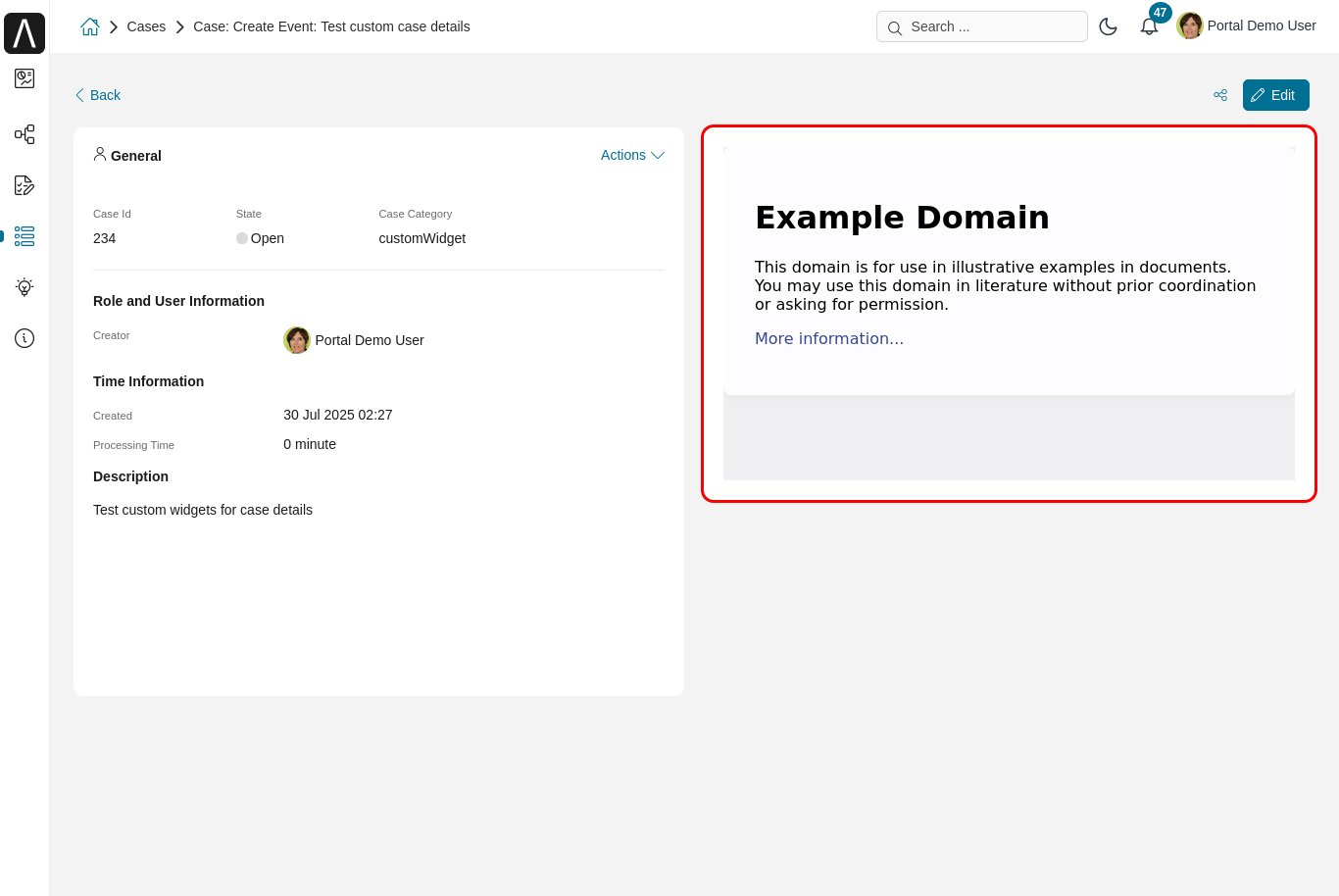Click the share icon above the case panel

point(1220,95)
